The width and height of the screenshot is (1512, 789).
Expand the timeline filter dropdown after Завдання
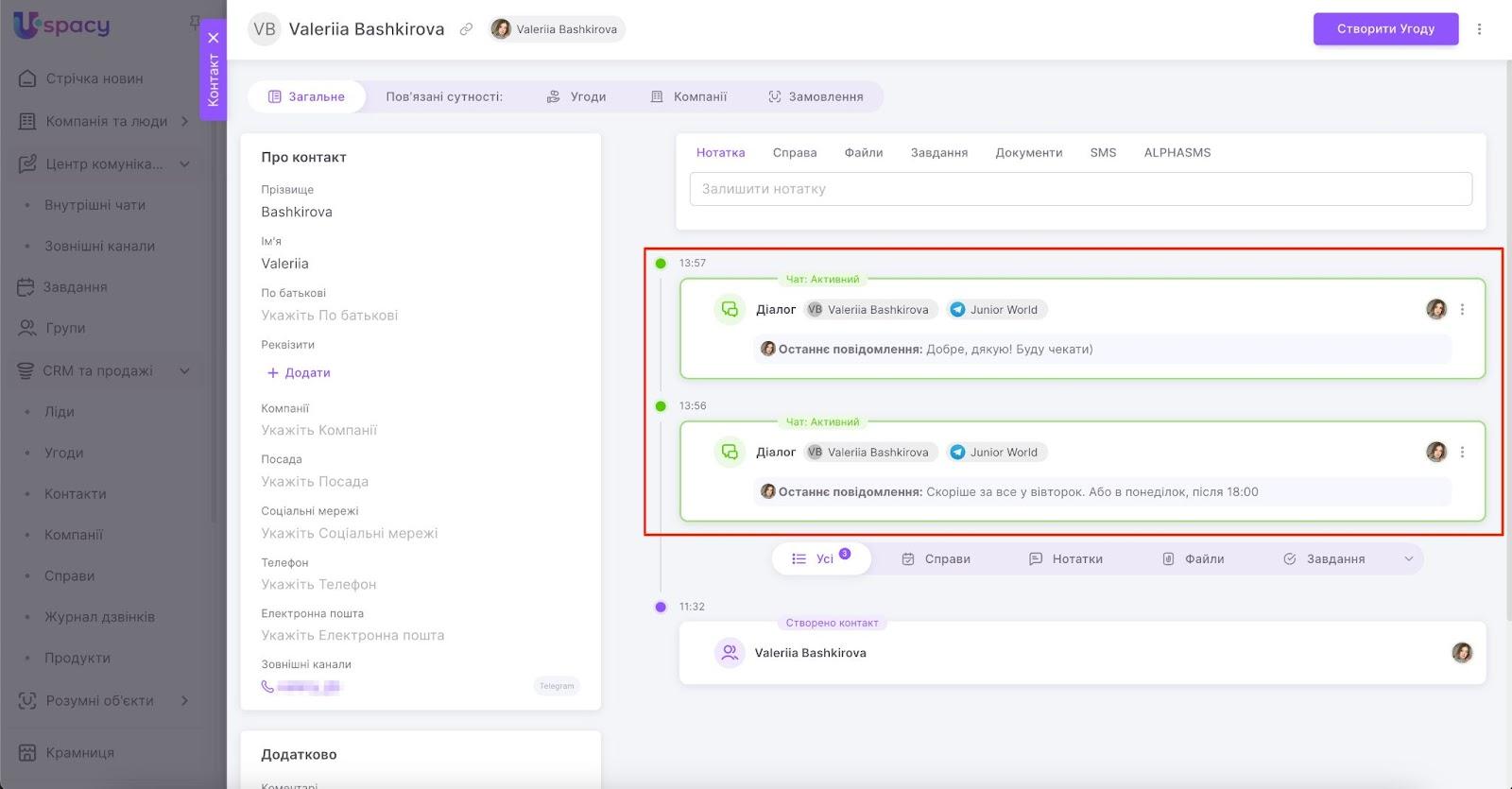coord(1408,559)
